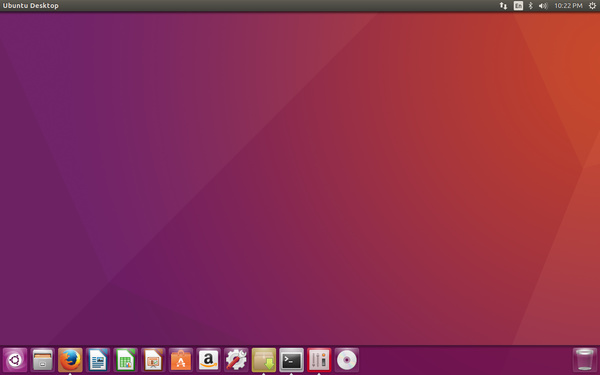Open the package installer box icon

[264, 360]
